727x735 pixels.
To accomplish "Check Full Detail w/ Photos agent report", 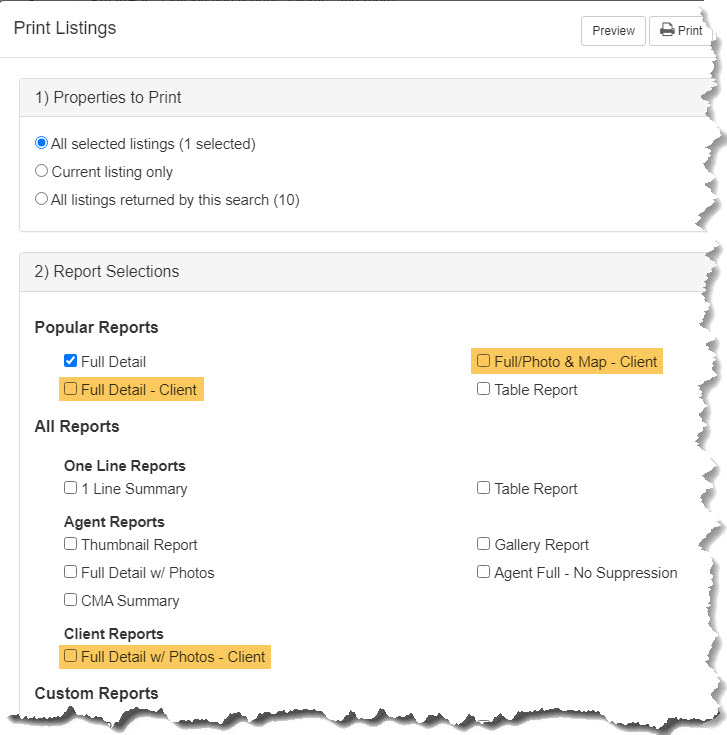I will (70, 572).
